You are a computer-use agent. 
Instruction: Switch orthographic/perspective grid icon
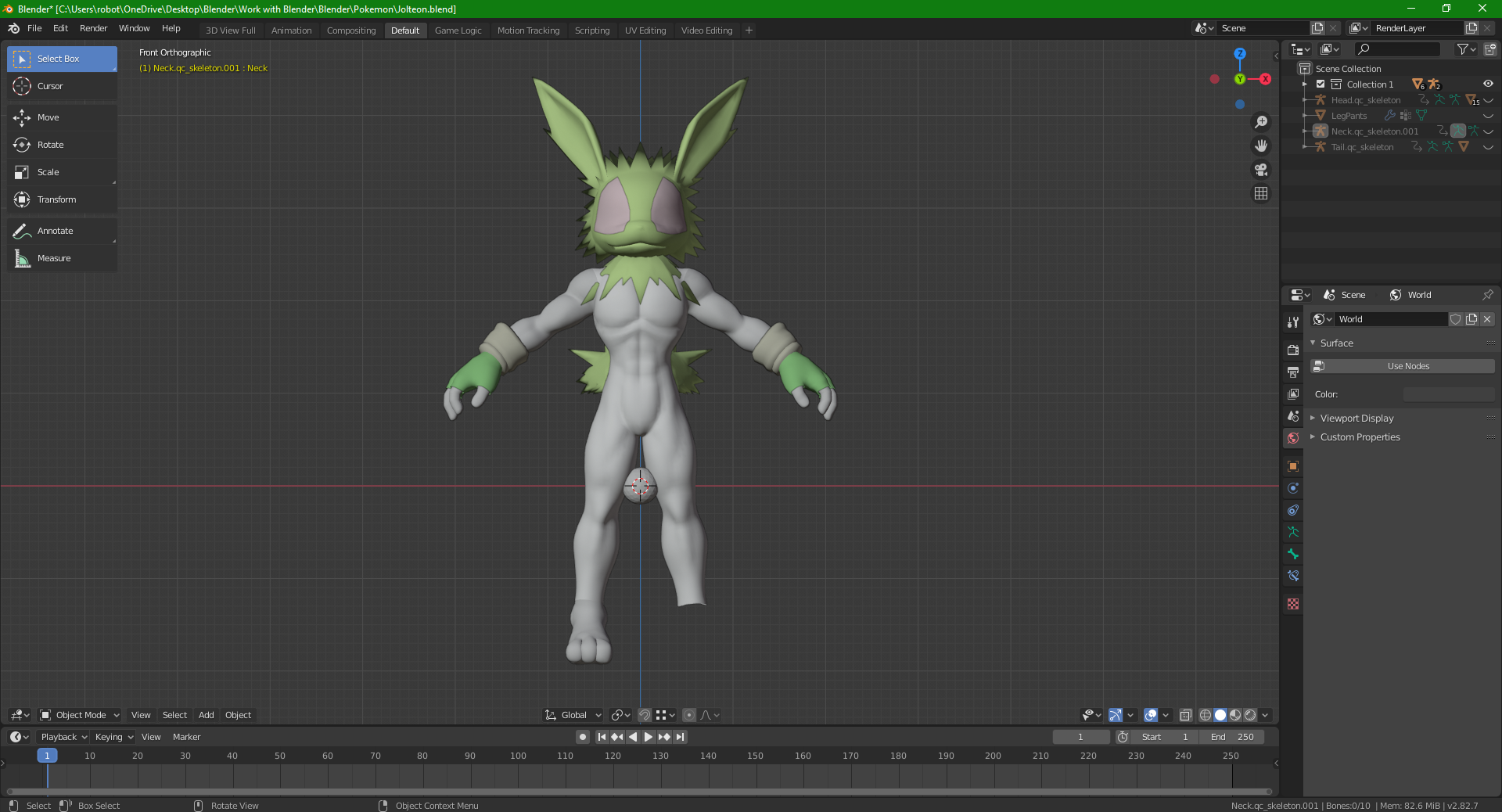[x=1261, y=192]
